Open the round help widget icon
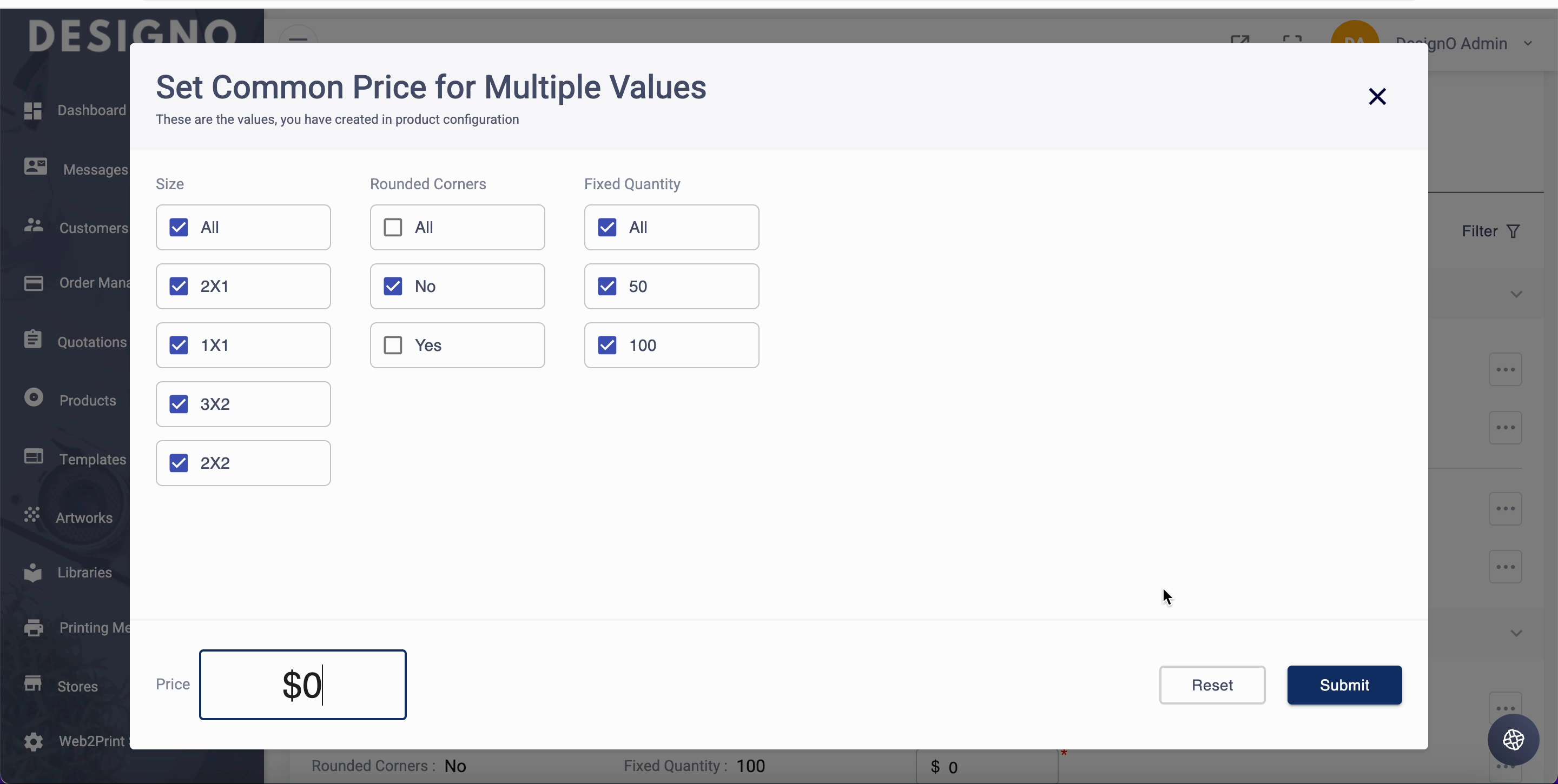 pos(1513,739)
